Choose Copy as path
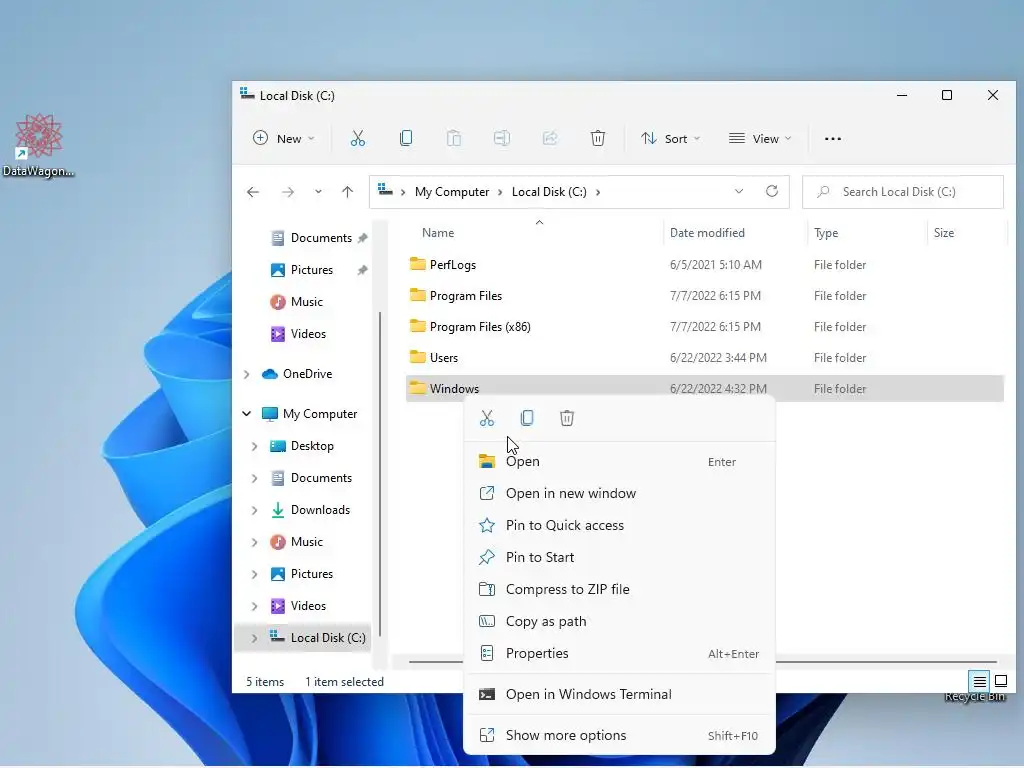 619,622
